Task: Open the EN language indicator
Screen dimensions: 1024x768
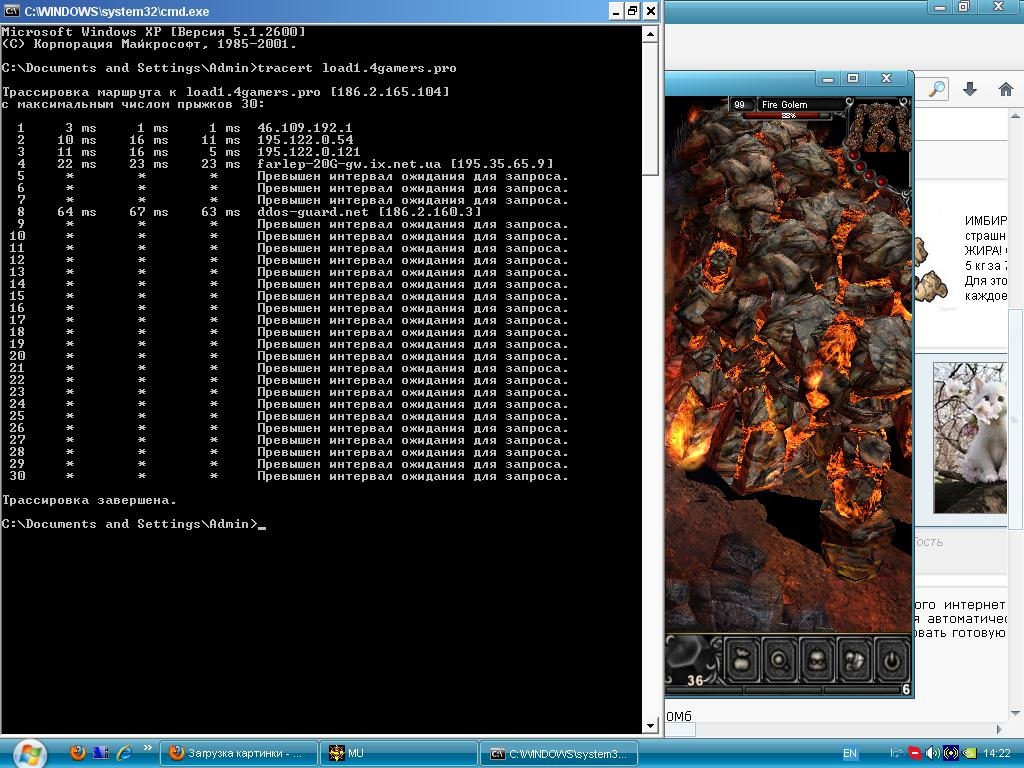Action: (x=850, y=753)
